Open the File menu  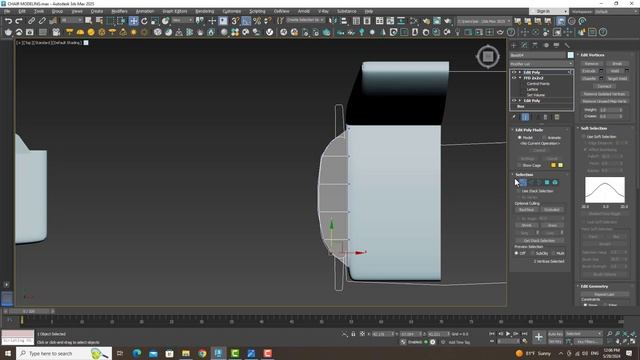tap(7, 11)
